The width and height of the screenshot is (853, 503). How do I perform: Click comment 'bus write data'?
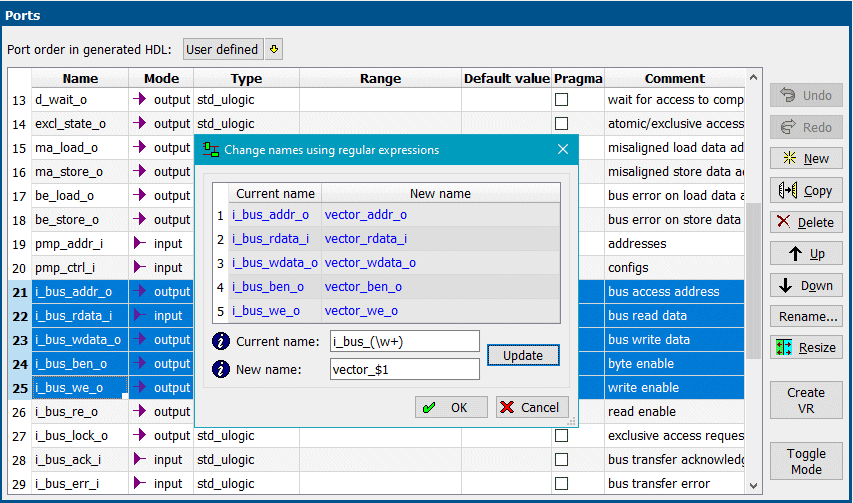pos(649,340)
